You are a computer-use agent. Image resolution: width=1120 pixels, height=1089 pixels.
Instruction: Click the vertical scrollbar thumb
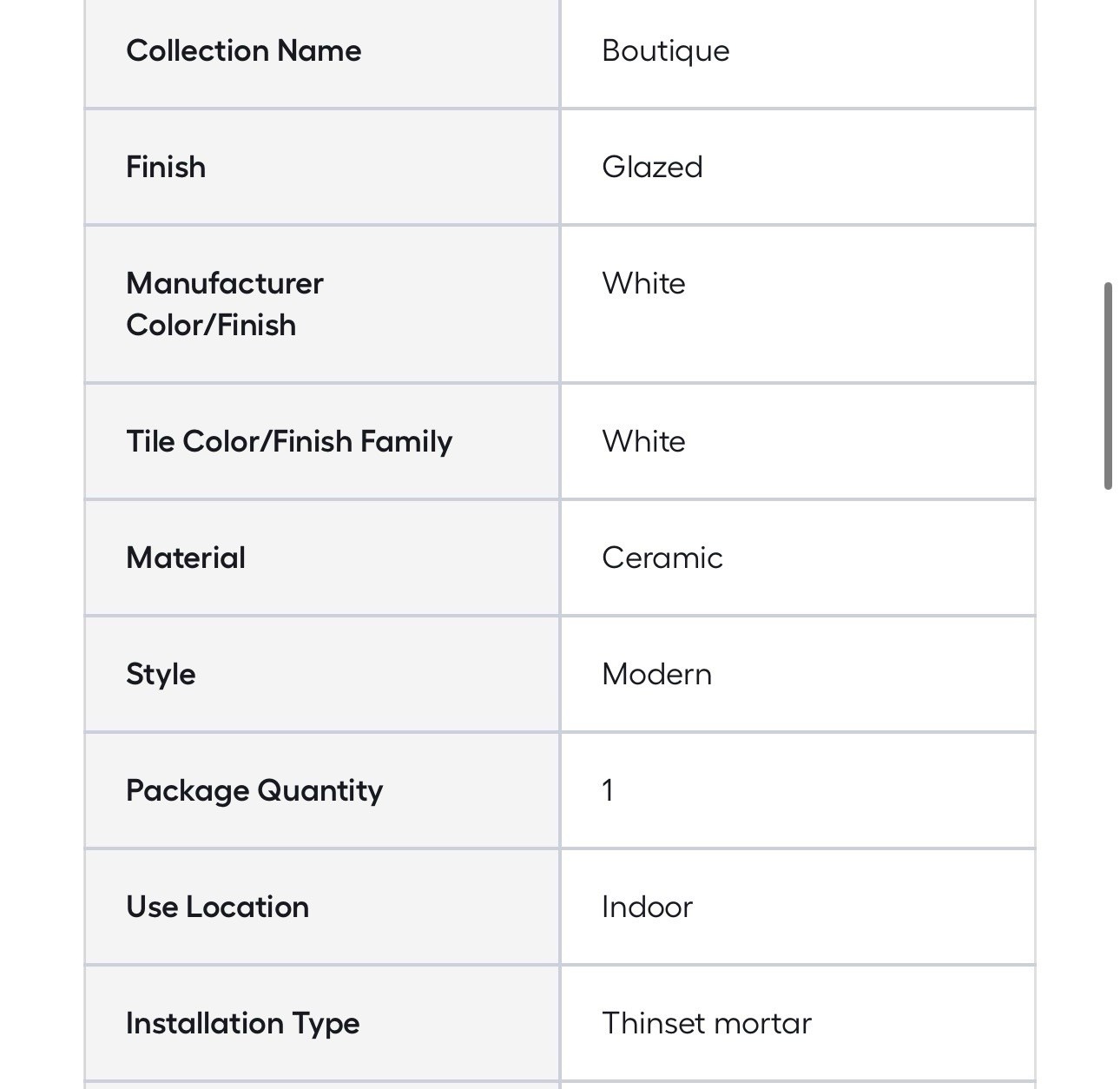1108,386
